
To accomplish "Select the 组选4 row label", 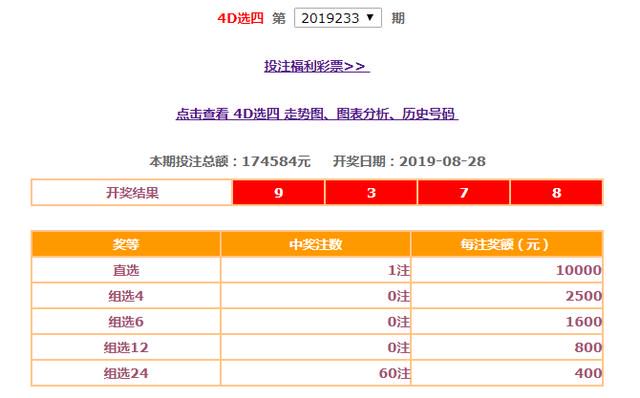I will tap(126, 296).
